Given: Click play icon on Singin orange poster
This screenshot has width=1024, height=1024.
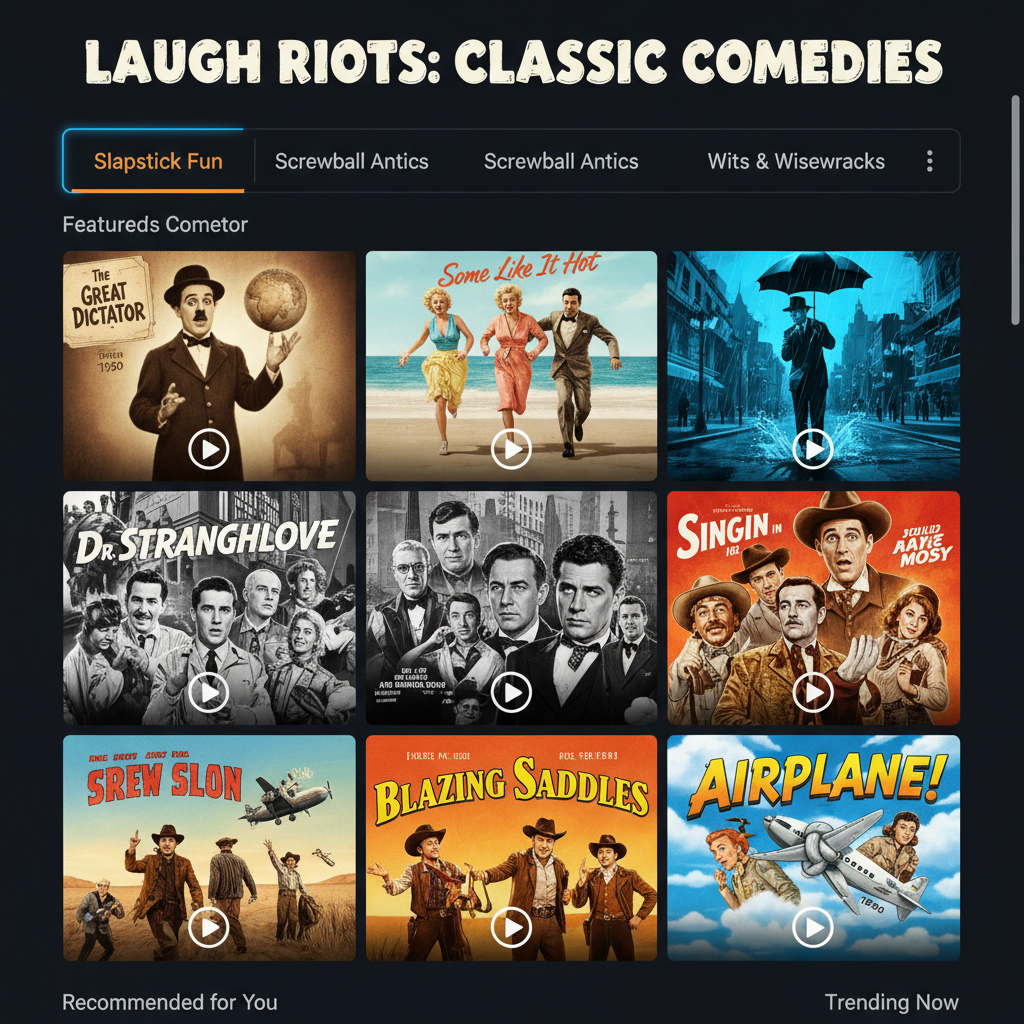Looking at the screenshot, I should tap(812, 692).
